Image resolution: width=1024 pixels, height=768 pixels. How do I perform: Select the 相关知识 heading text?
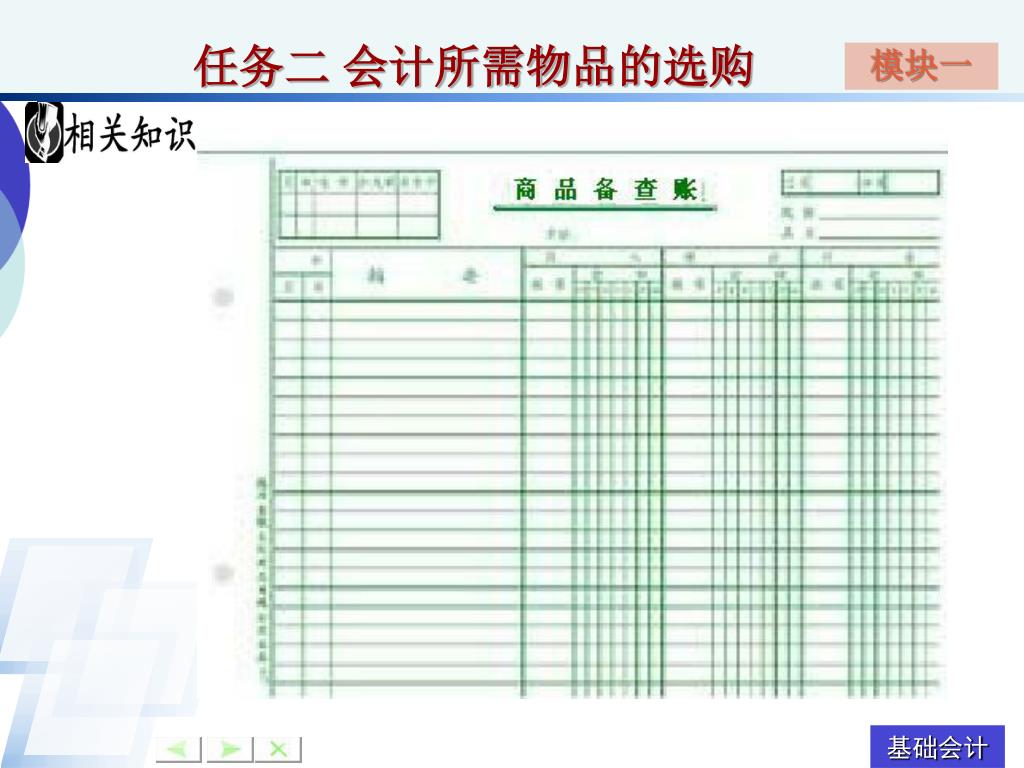130,133
